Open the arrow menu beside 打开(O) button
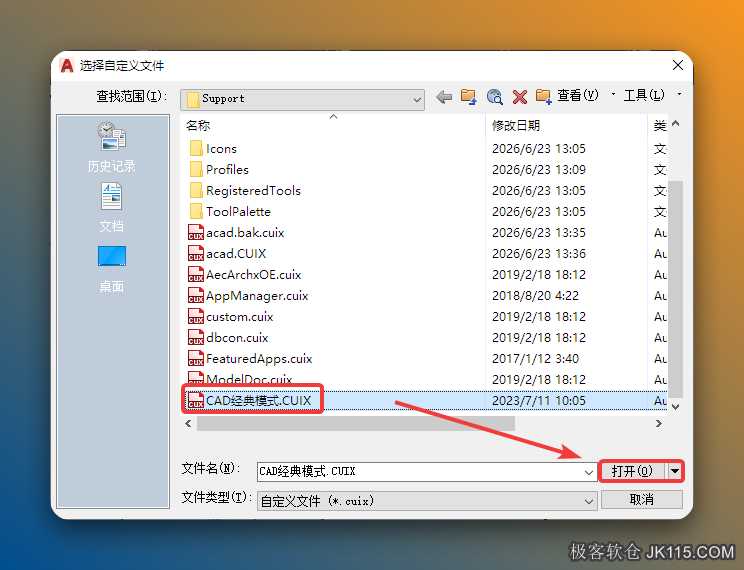Viewport: 744px width, 570px height. point(675,471)
